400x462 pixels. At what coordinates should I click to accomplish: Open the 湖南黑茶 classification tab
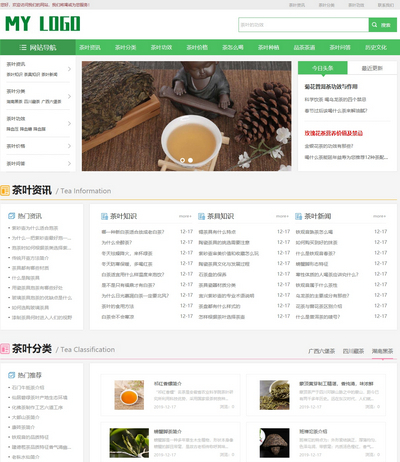pyautogui.click(x=382, y=351)
